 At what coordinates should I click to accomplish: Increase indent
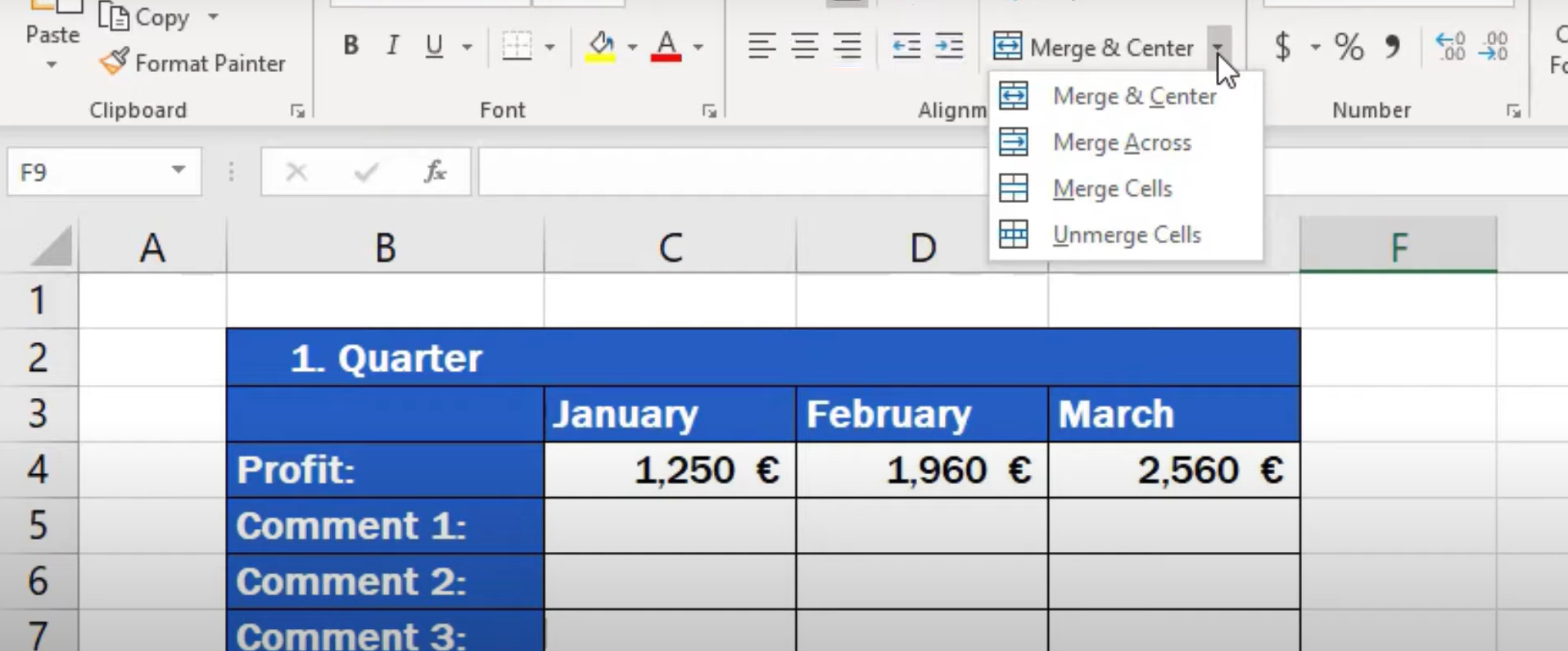(949, 46)
